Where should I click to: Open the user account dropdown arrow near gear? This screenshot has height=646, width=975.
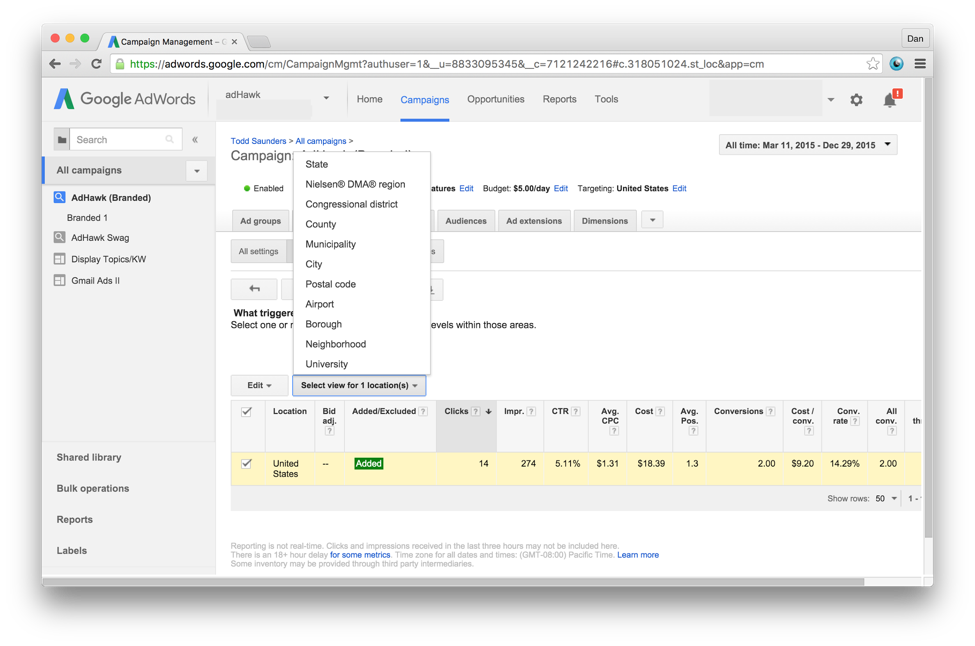click(x=831, y=99)
